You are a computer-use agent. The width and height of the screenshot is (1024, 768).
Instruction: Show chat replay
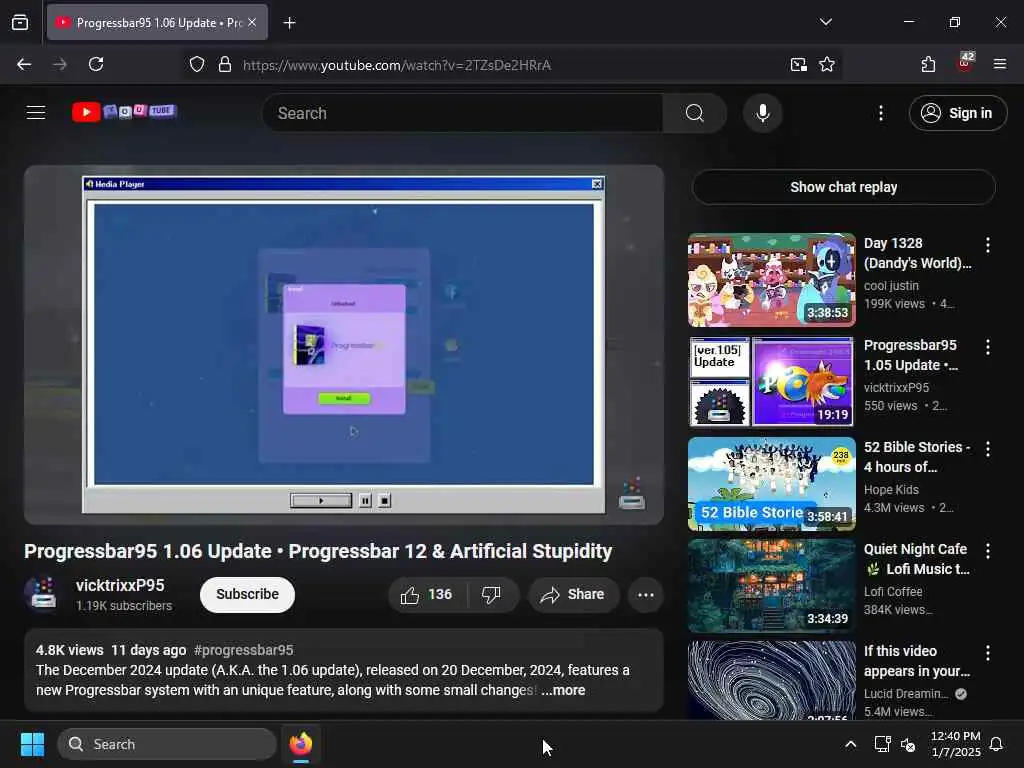(x=843, y=187)
